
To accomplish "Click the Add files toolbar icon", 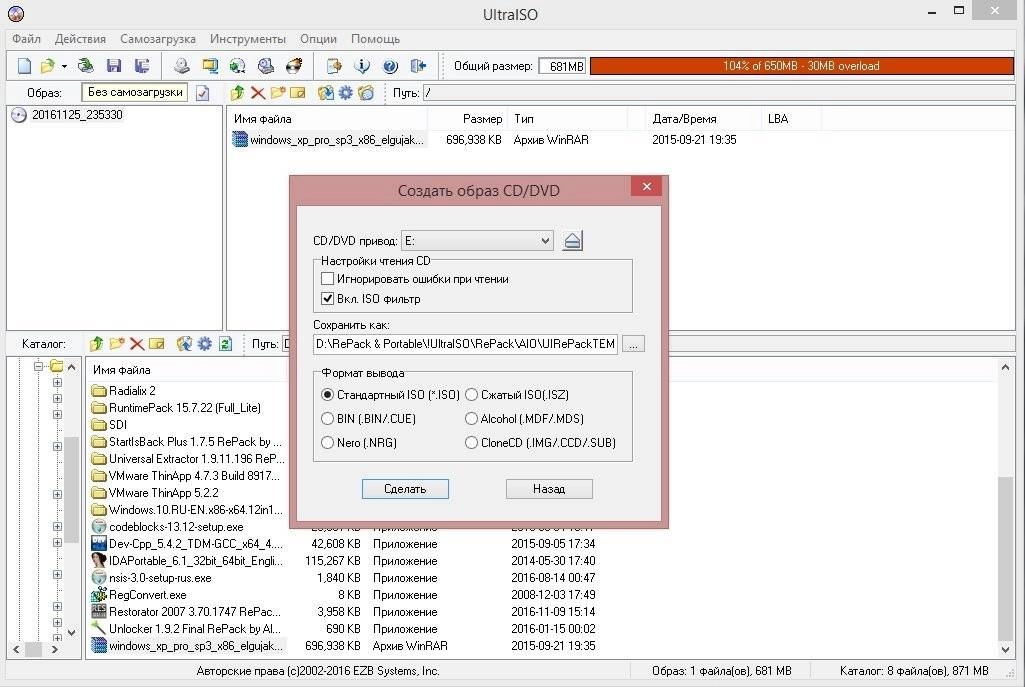I will 334,66.
